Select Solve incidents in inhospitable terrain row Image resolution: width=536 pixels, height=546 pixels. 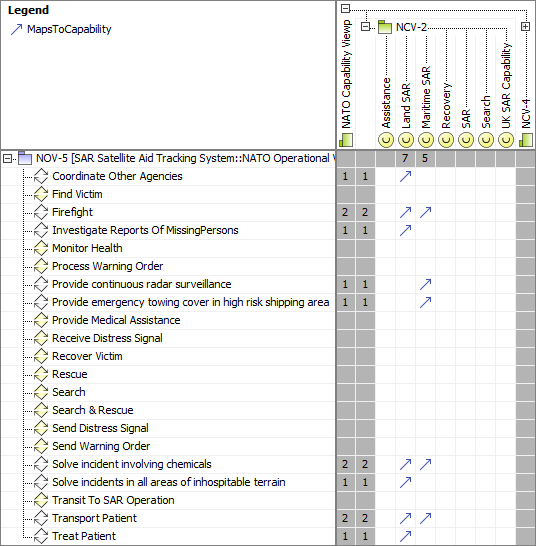(x=169, y=482)
